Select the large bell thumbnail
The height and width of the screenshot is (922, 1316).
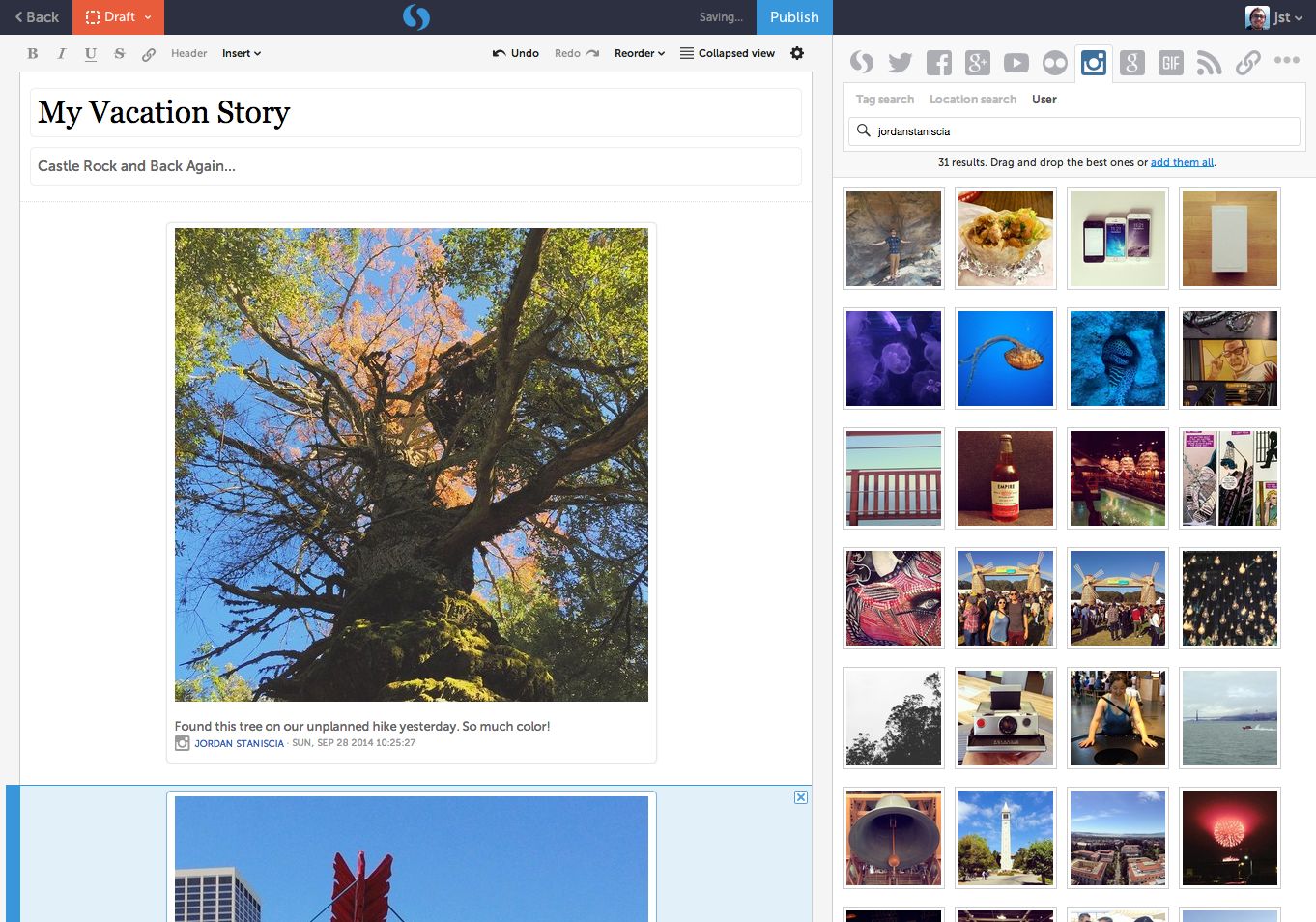click(x=894, y=838)
